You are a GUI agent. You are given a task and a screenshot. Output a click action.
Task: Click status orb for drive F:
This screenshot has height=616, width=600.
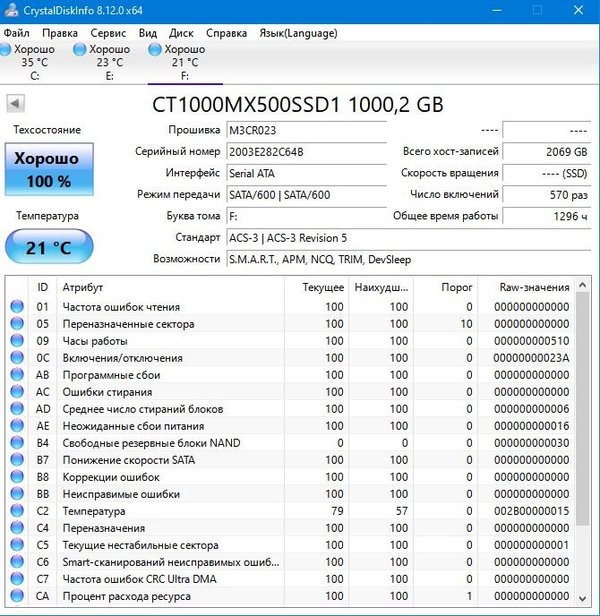pos(155,49)
